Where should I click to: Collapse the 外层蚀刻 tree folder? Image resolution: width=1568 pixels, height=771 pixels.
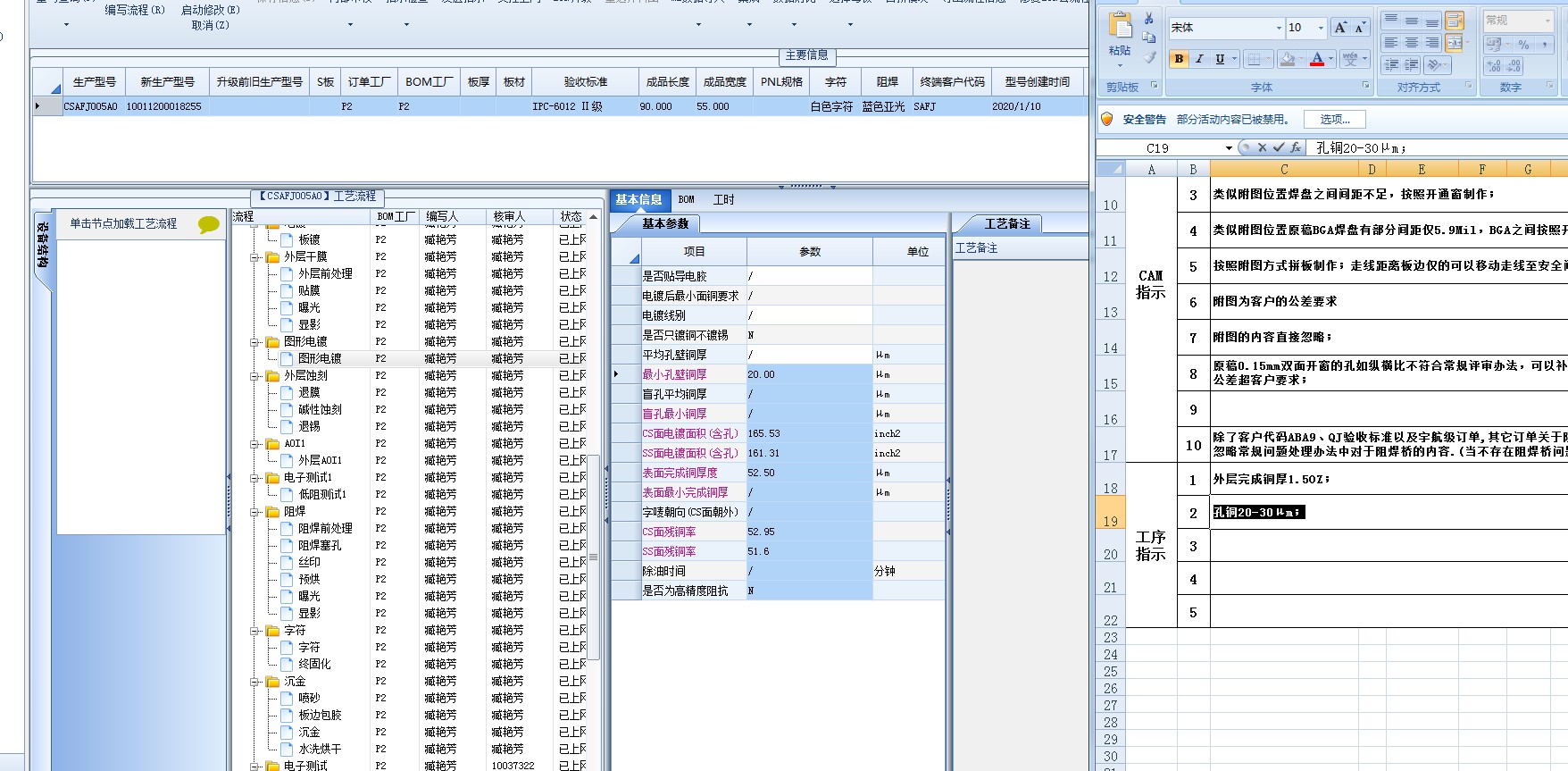255,375
